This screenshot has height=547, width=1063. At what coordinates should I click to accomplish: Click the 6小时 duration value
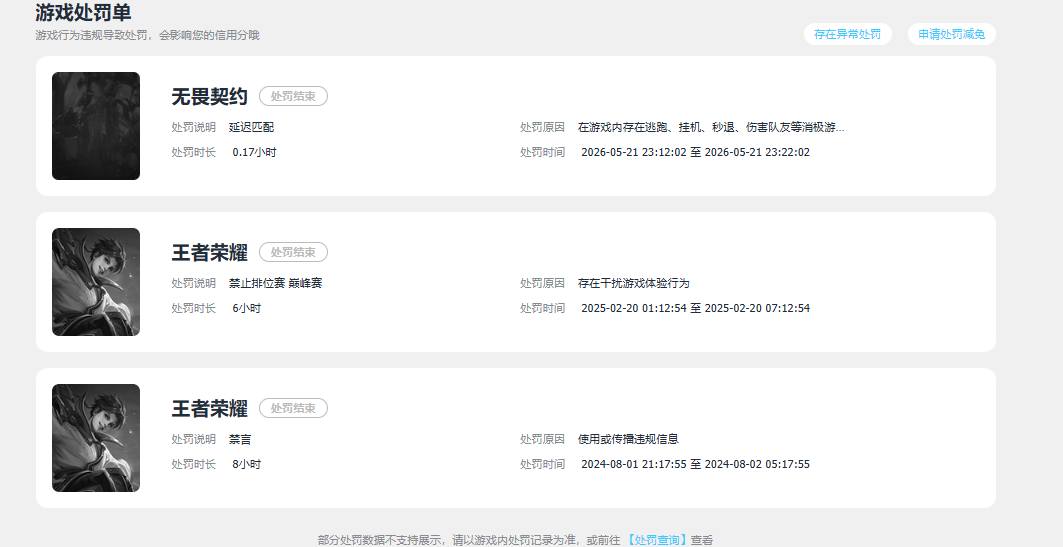247,308
